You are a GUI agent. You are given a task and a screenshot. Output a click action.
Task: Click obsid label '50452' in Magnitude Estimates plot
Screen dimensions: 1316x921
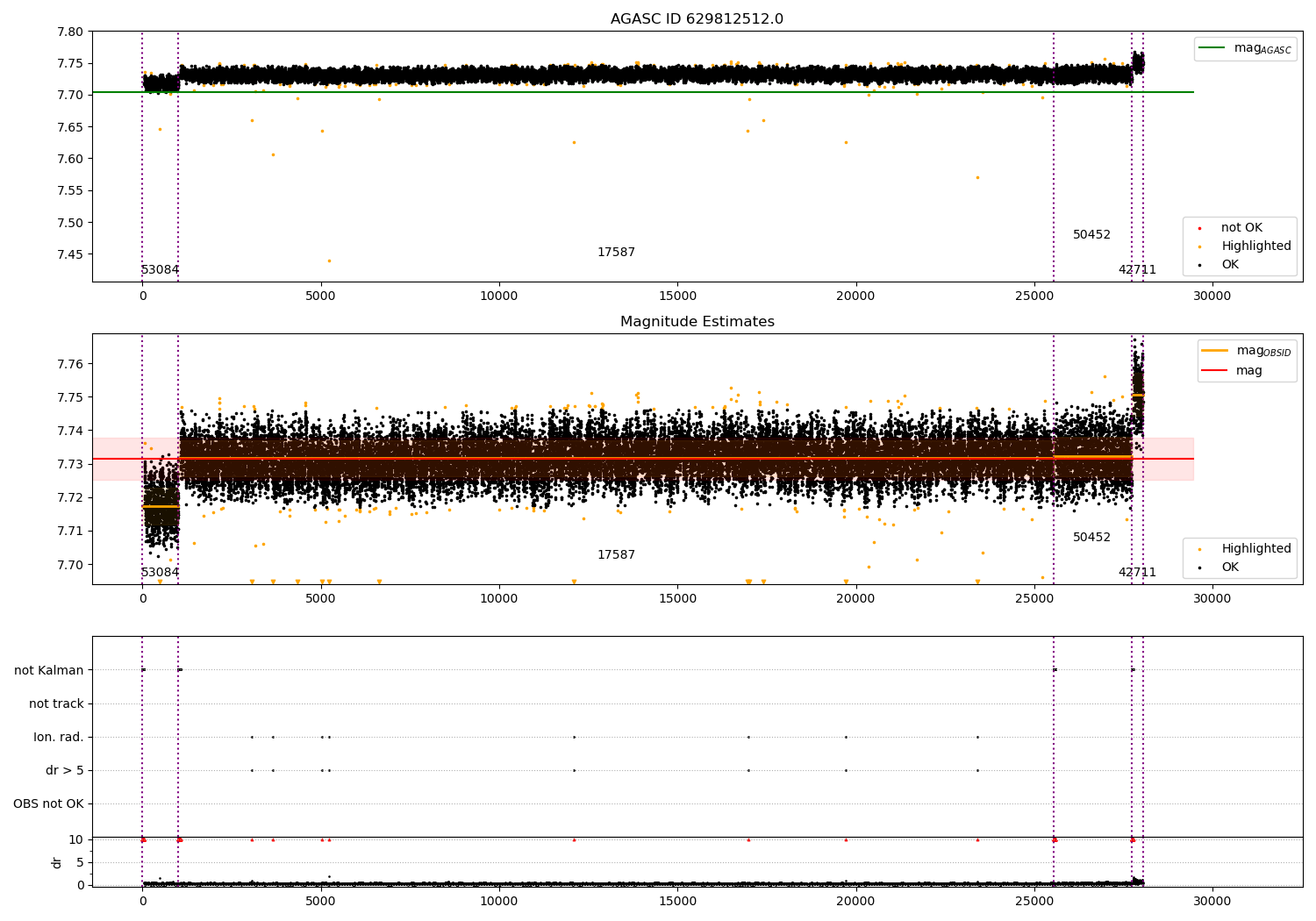[1091, 538]
